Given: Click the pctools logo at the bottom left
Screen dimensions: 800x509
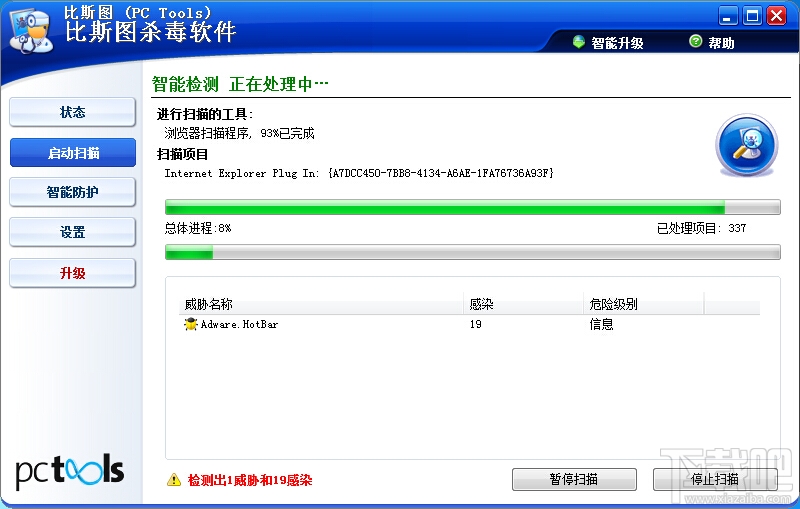Looking at the screenshot, I should 70,470.
